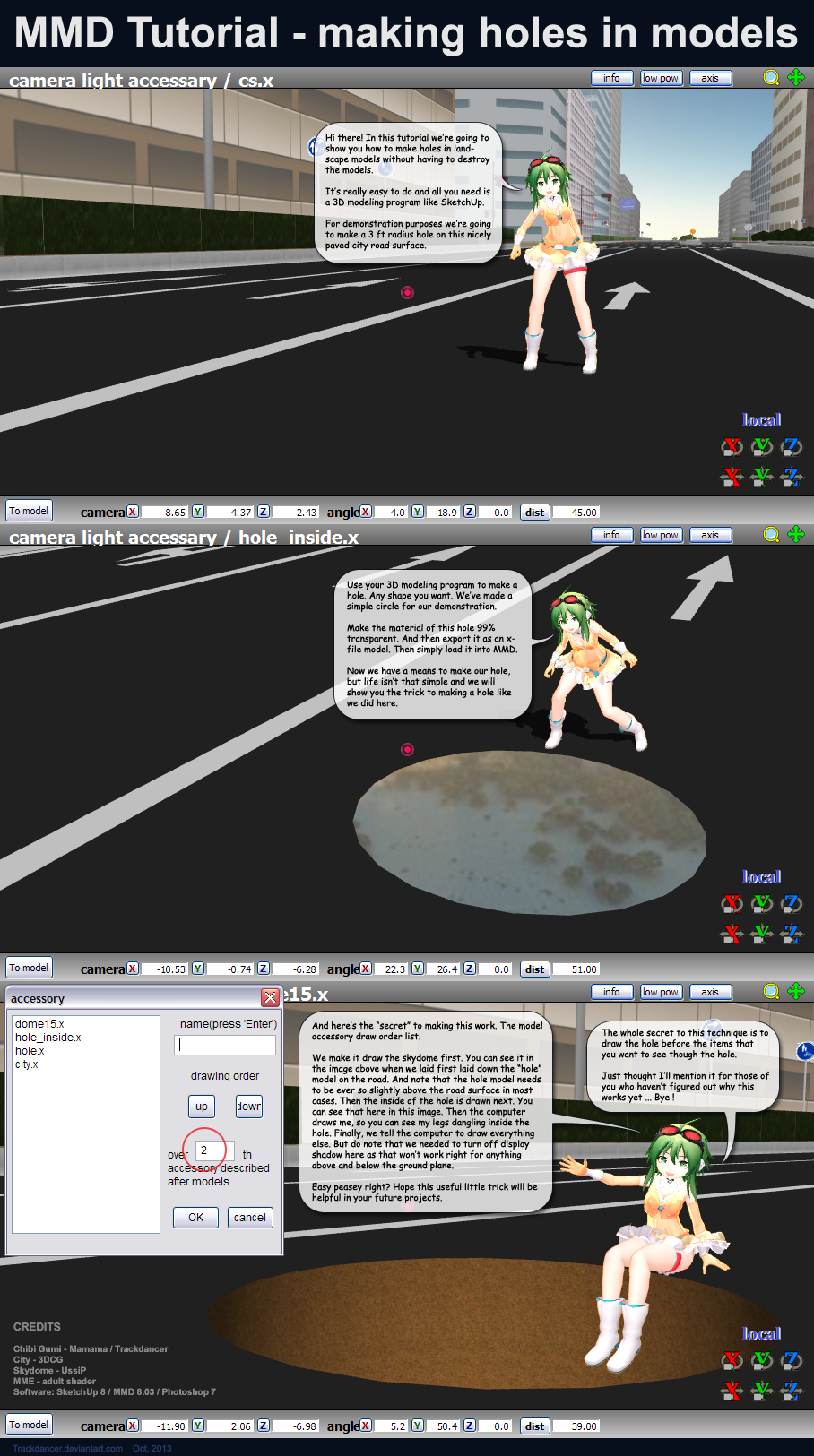
Task: Toggle axis display in the cs.x panel
Action: (710, 78)
